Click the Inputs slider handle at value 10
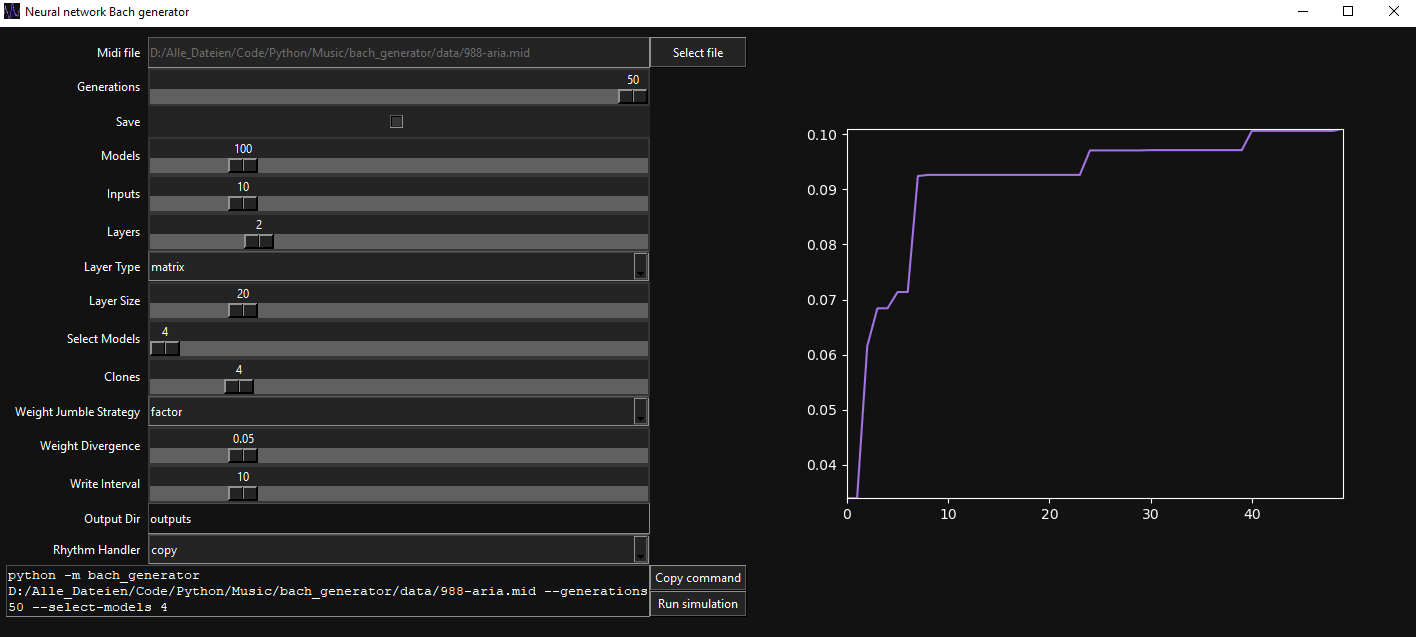 pyautogui.click(x=242, y=203)
